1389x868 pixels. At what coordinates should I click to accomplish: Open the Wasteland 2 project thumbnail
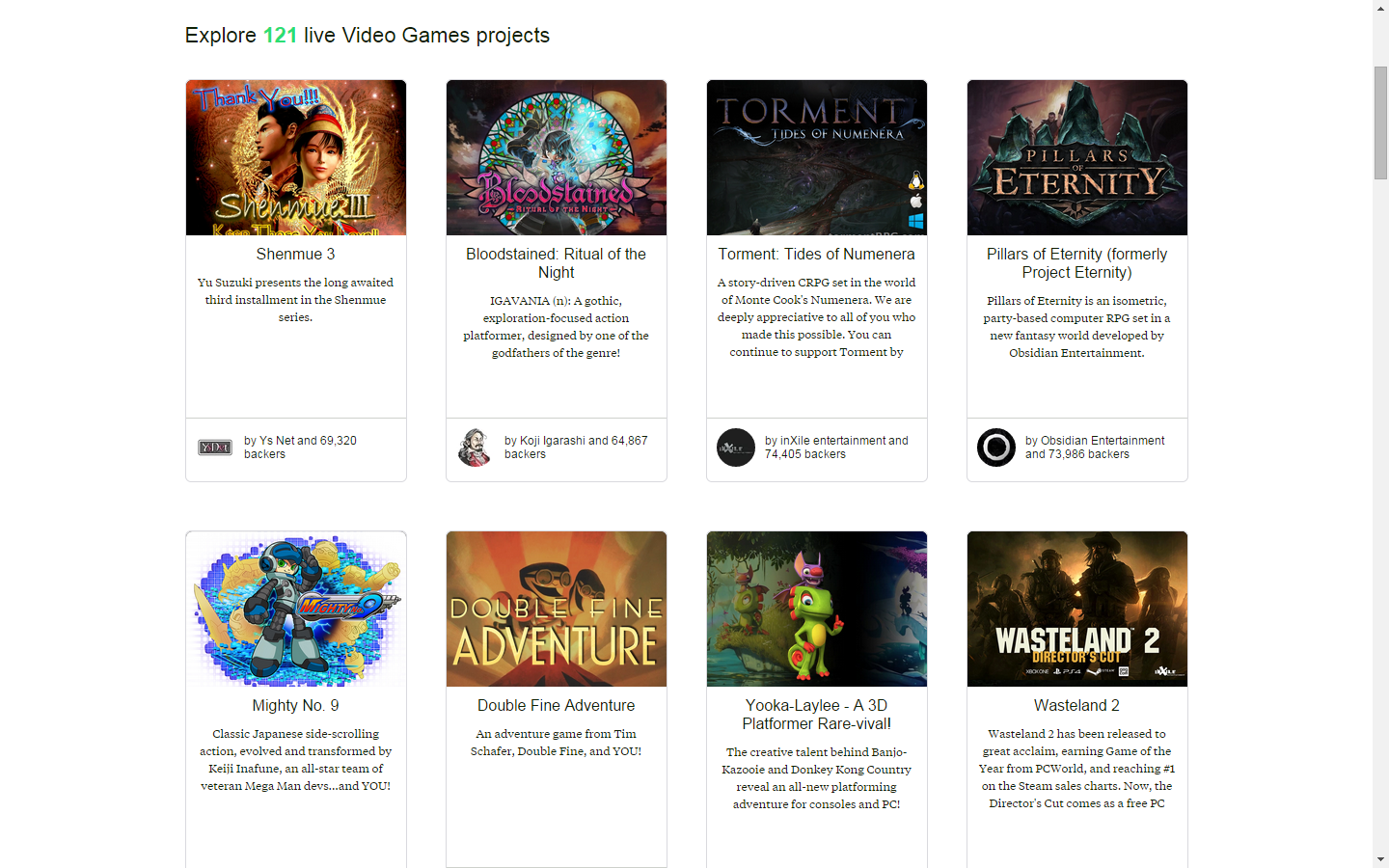point(1077,609)
